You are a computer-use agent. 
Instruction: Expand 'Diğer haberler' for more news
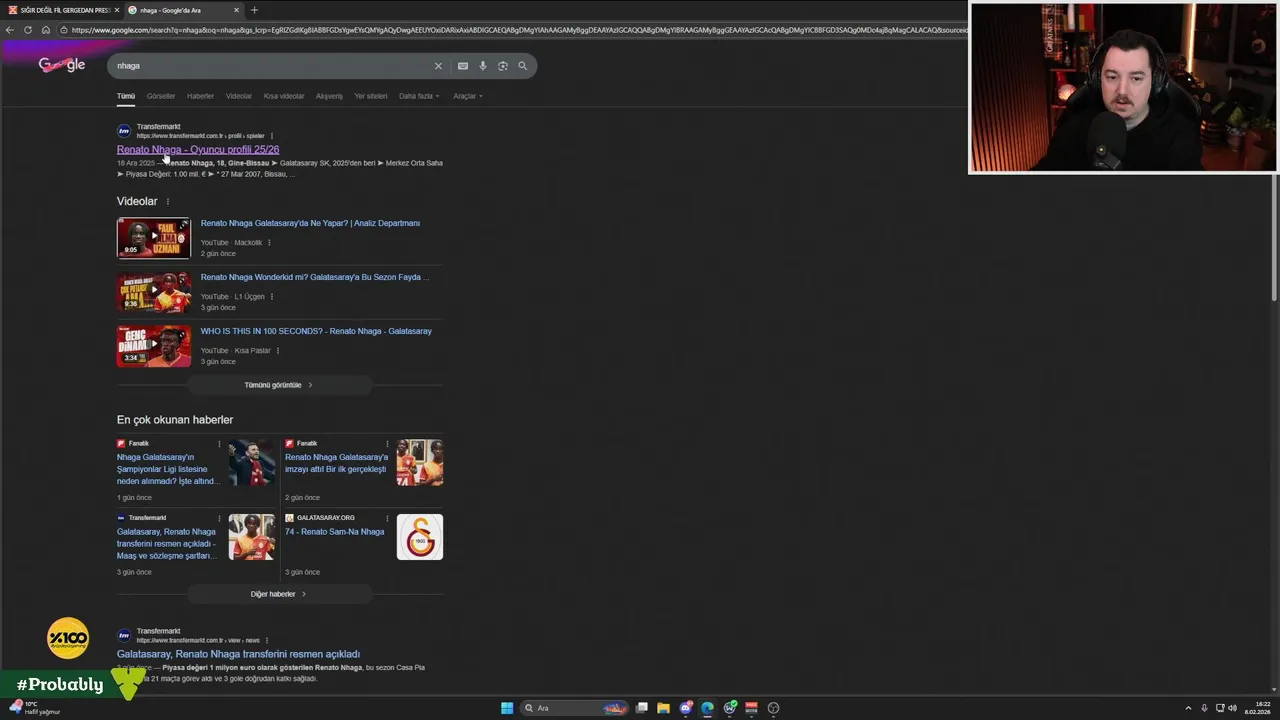tap(279, 594)
